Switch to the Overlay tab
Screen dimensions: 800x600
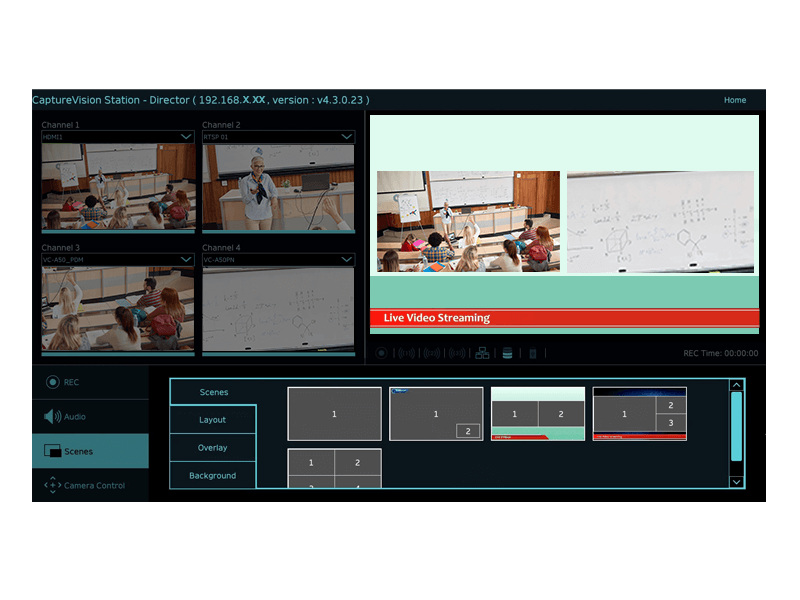pyautogui.click(x=212, y=448)
